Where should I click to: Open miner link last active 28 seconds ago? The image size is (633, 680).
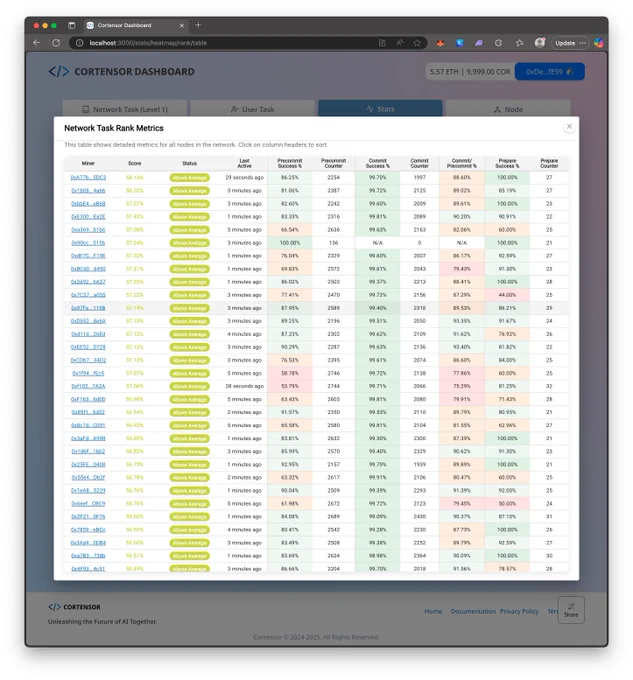[x=88, y=386]
